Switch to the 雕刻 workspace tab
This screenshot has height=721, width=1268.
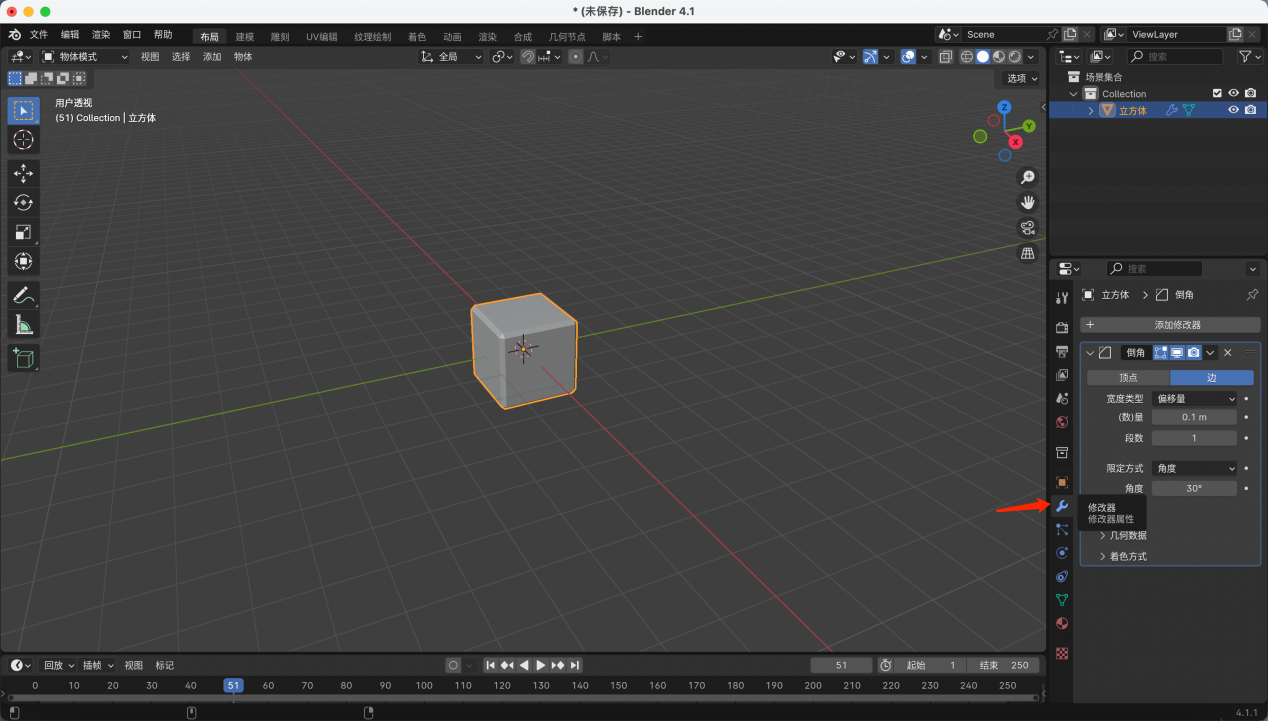pyautogui.click(x=279, y=37)
